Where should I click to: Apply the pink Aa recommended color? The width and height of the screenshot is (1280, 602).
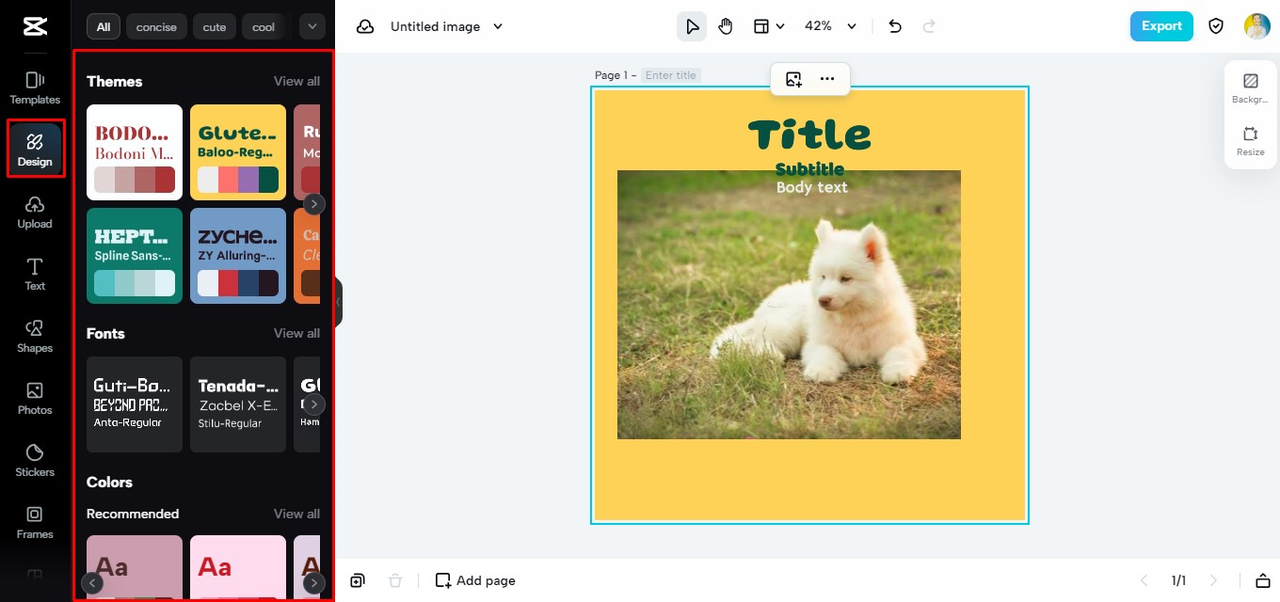(x=238, y=566)
